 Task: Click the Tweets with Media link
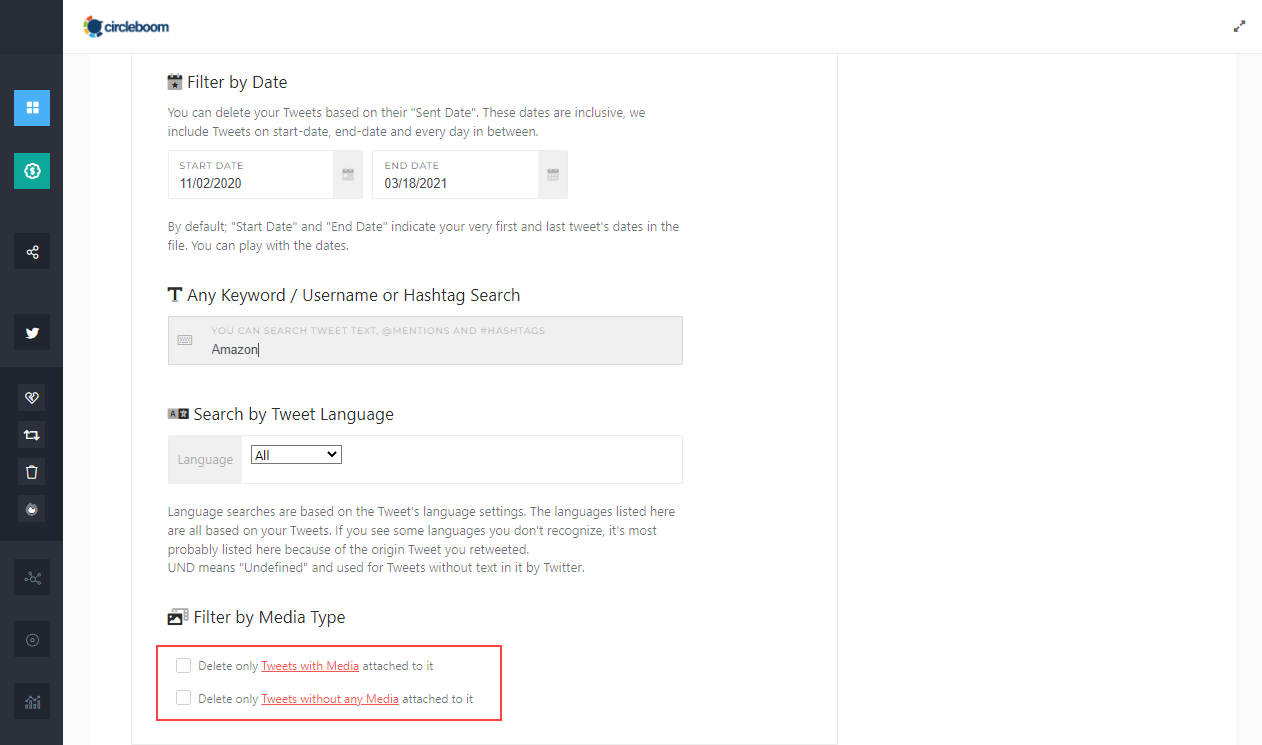(310, 666)
